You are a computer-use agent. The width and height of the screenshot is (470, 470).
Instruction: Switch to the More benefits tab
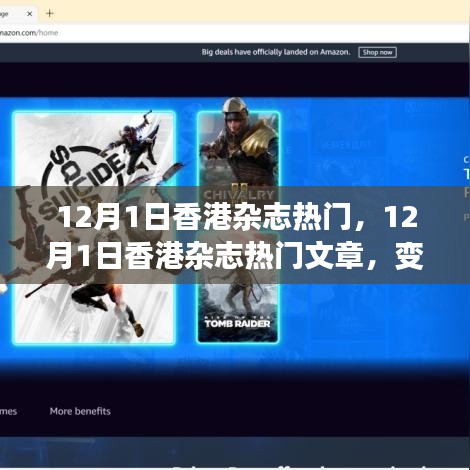[x=80, y=411]
